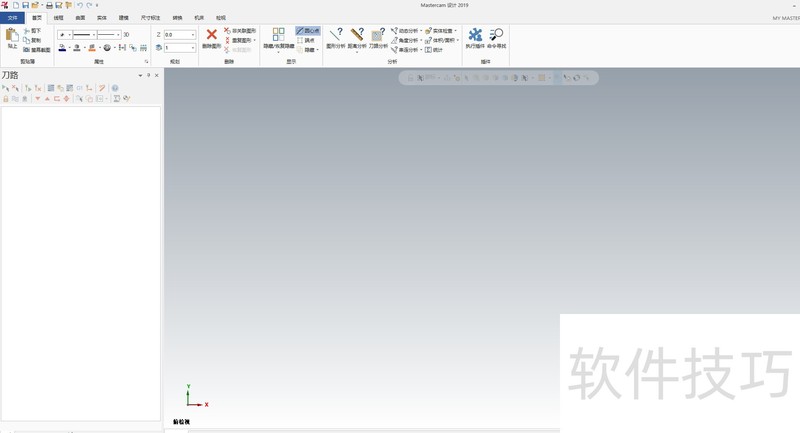800x433 pixels.
Task: Click the Save icon in quick access toolbar
Action: (x=25, y=5)
